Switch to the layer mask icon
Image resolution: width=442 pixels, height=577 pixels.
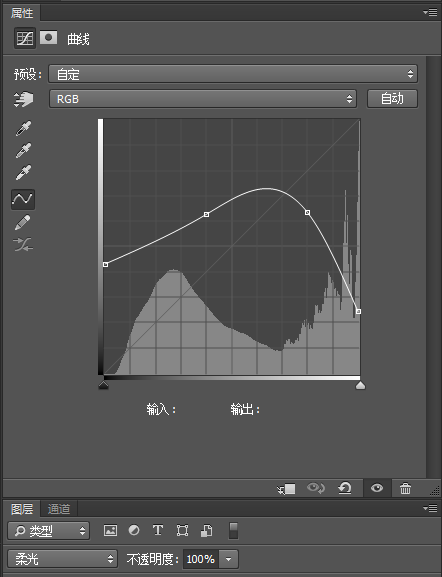tap(48, 37)
